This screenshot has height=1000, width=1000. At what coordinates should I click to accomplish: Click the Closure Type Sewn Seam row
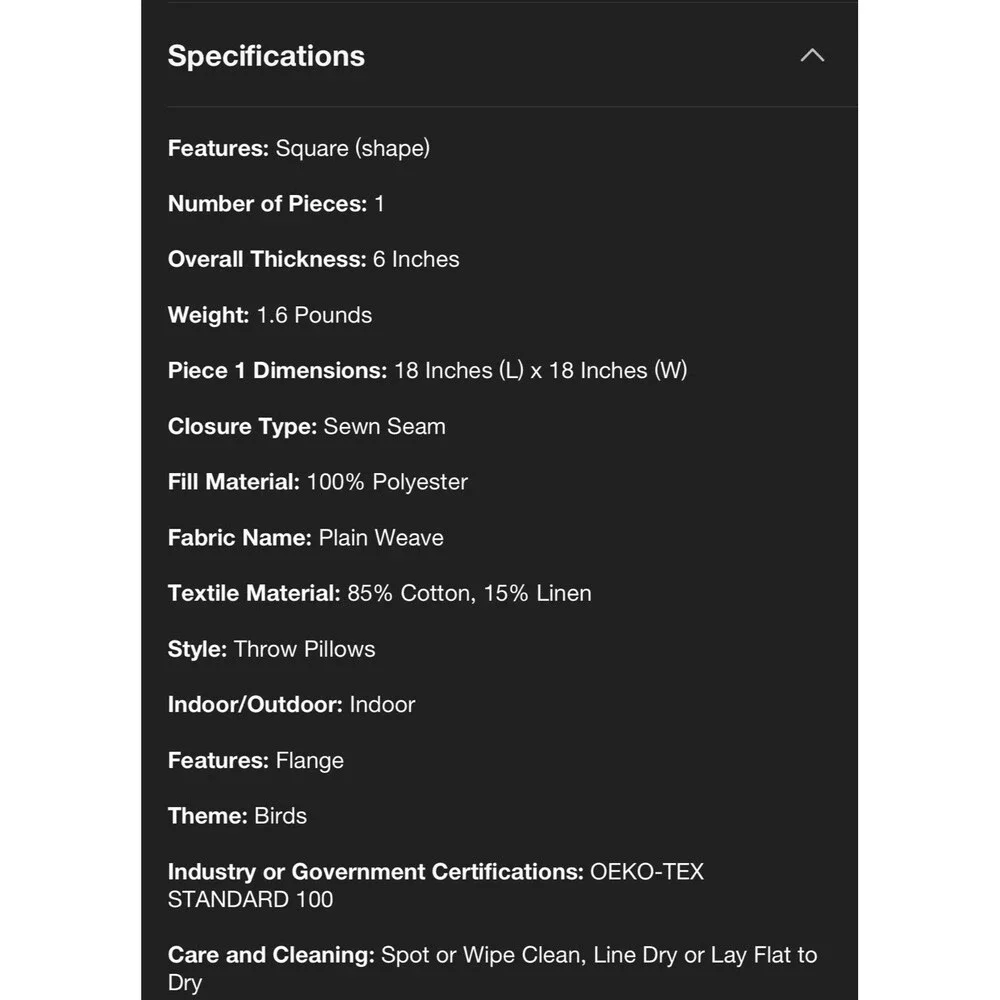(x=307, y=426)
